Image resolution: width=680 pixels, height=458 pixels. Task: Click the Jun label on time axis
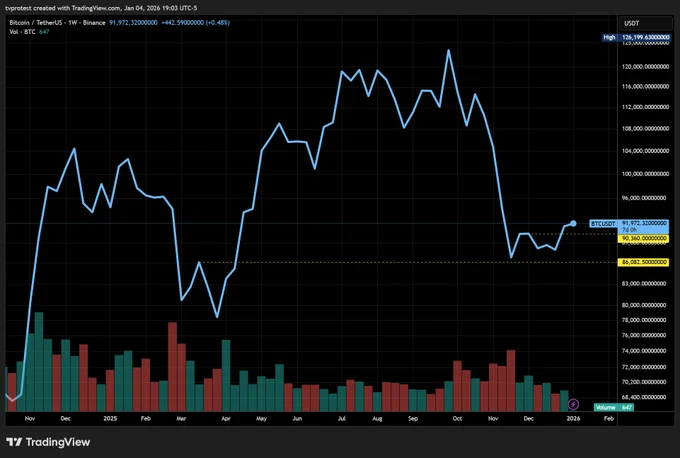point(297,419)
